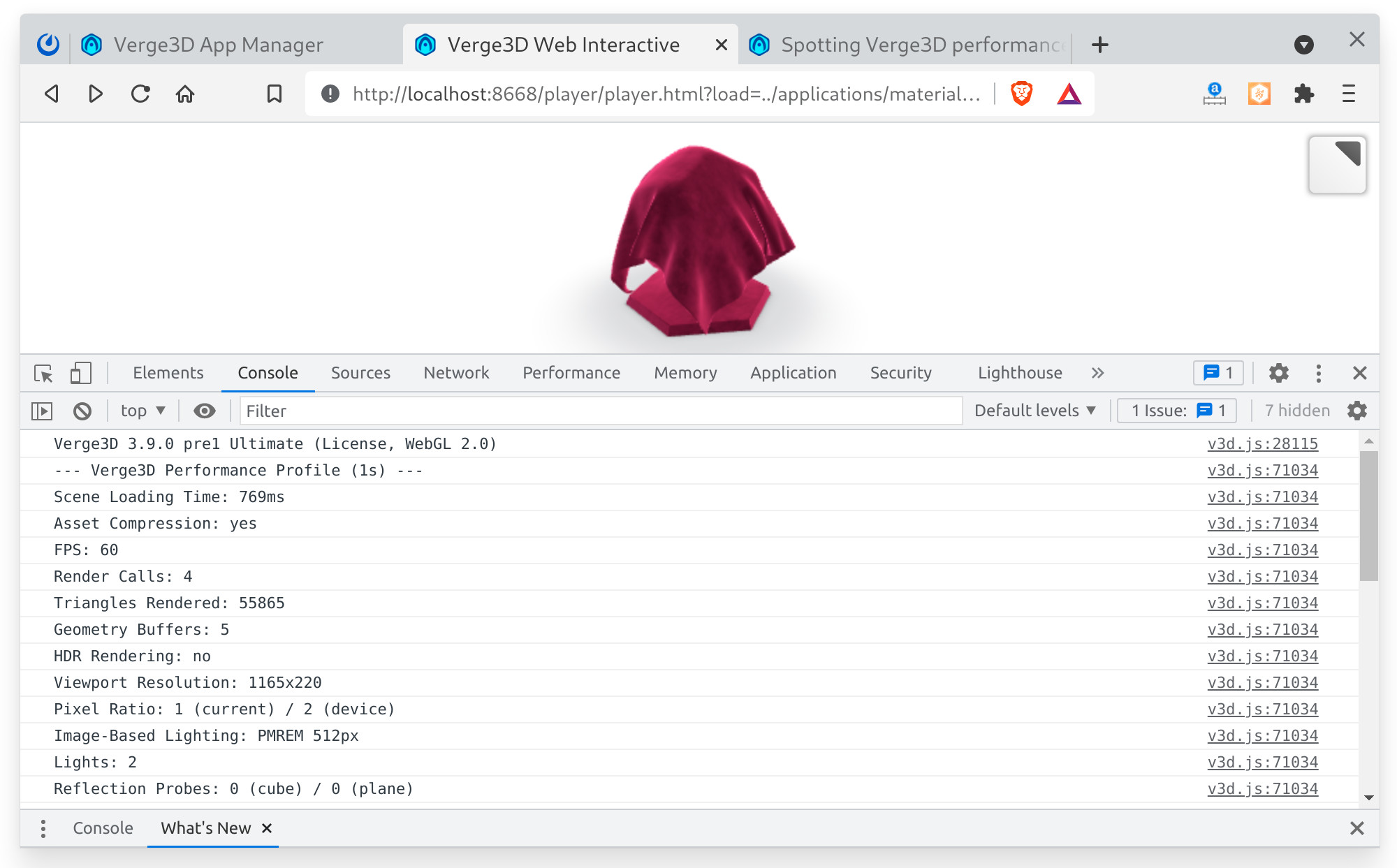Go back with the browser back arrow
1397x868 pixels.
tap(51, 94)
